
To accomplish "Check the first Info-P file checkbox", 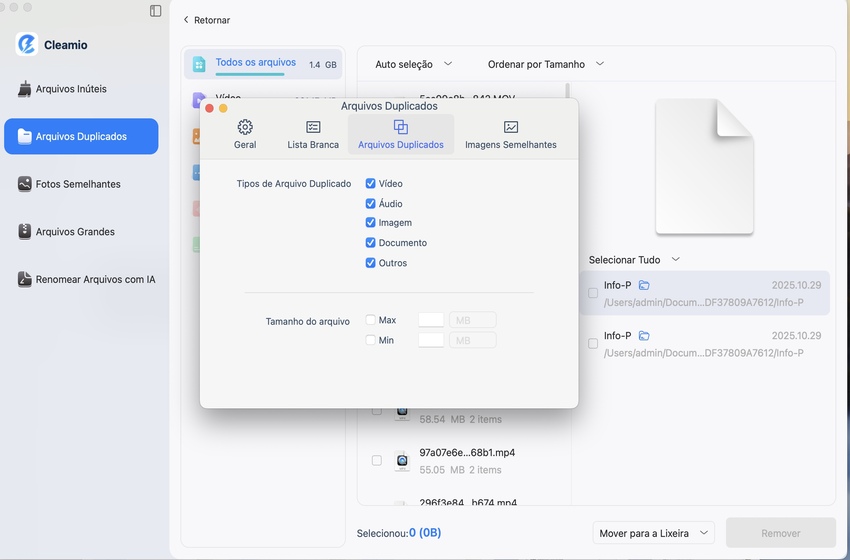I will pyautogui.click(x=593, y=293).
